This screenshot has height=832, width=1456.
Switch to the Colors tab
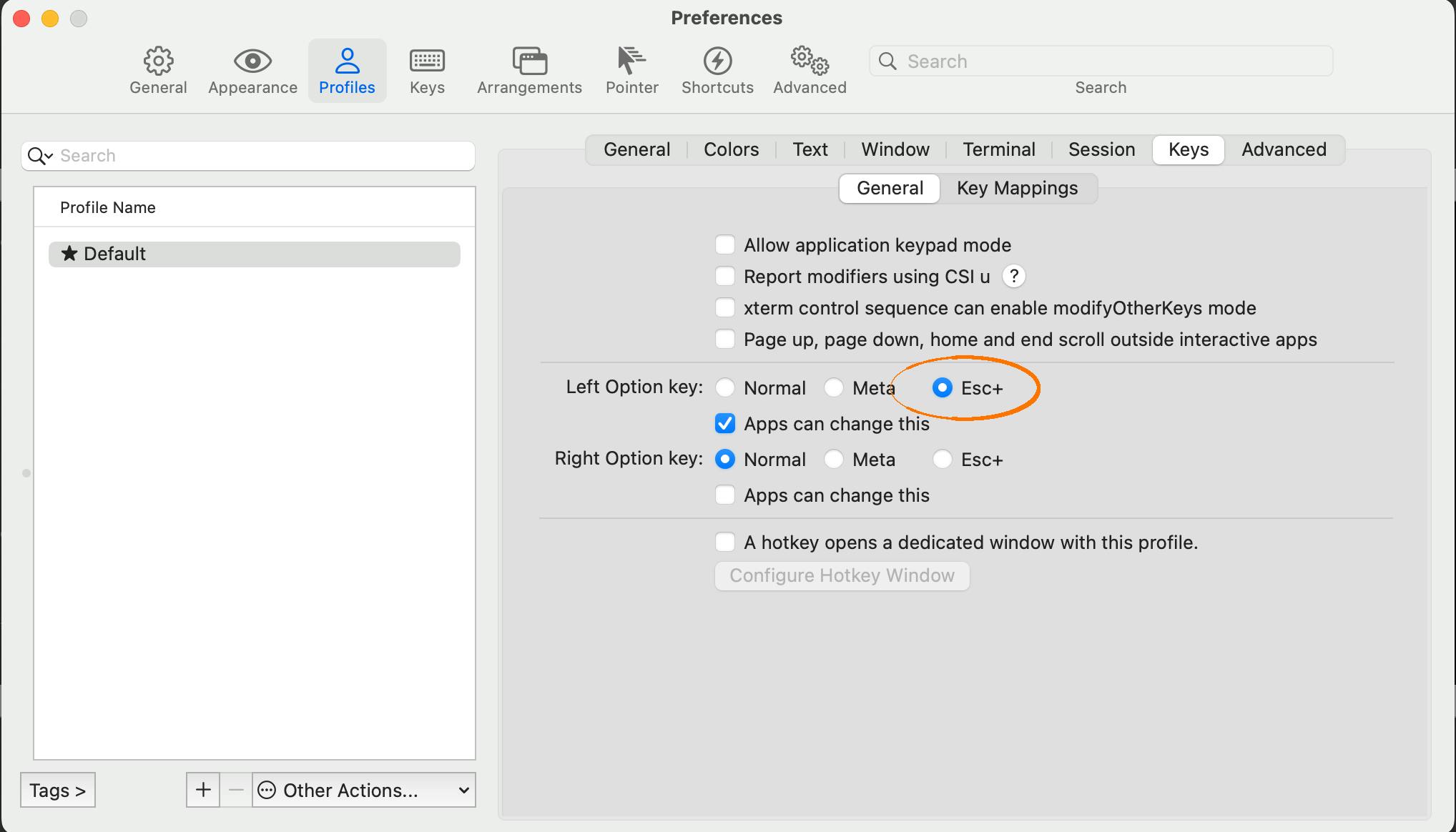(x=730, y=149)
